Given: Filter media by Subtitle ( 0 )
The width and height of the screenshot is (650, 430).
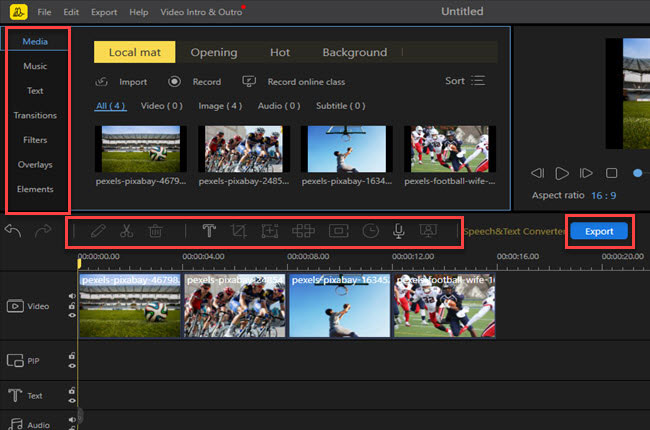Looking at the screenshot, I should click(x=340, y=106).
